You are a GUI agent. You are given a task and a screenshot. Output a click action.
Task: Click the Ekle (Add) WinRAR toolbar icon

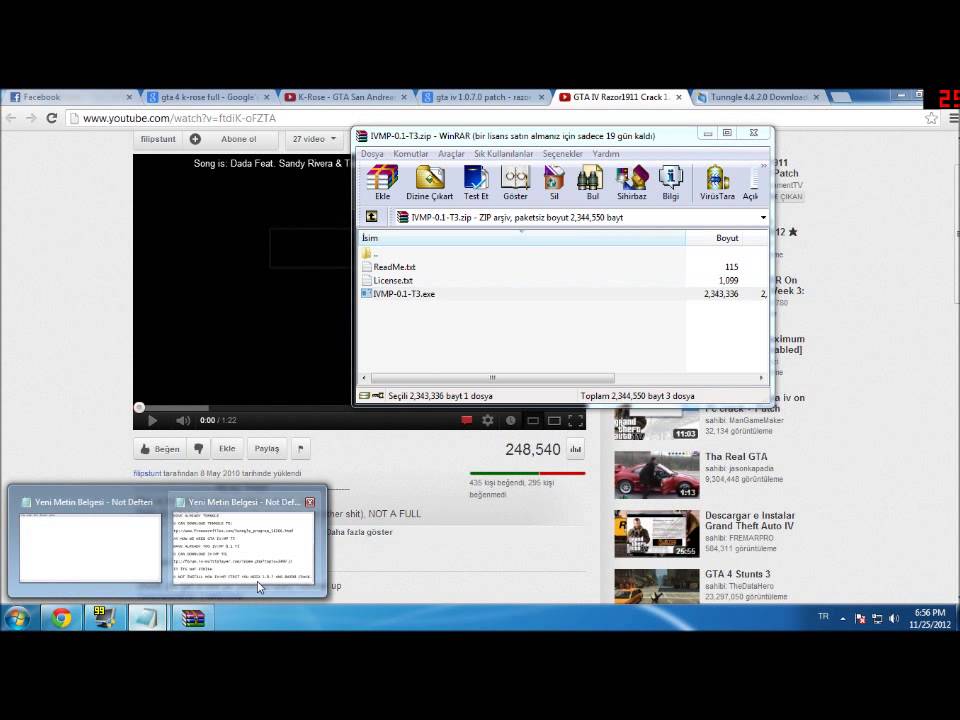[x=383, y=182]
